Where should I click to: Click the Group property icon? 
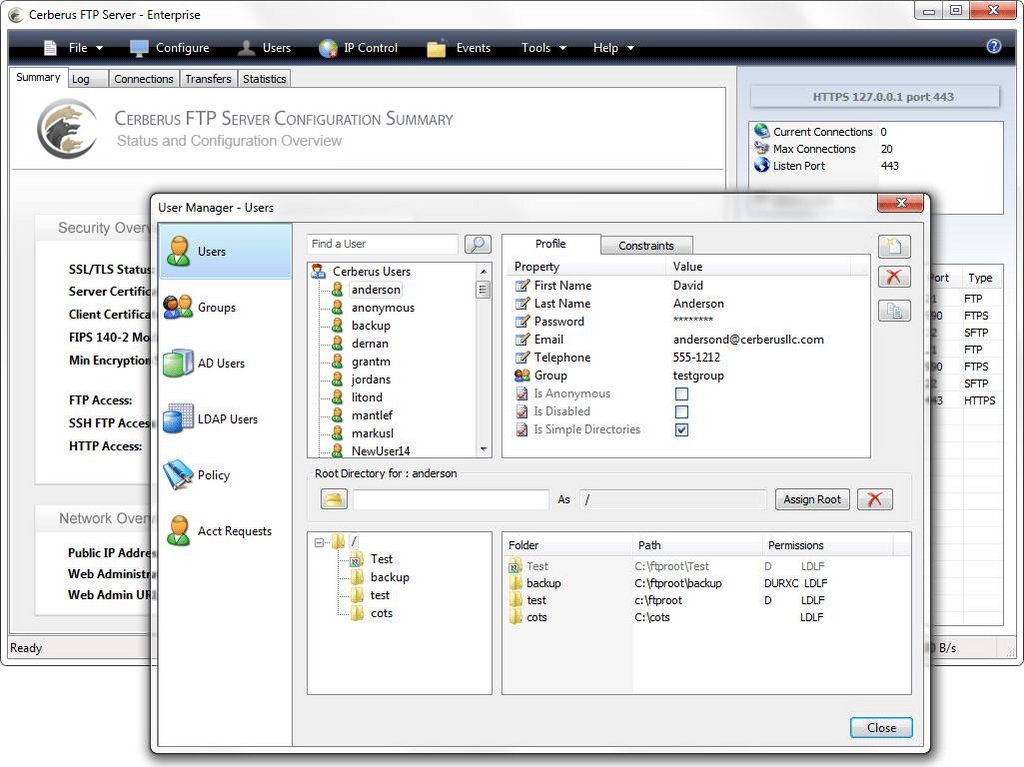tap(522, 376)
